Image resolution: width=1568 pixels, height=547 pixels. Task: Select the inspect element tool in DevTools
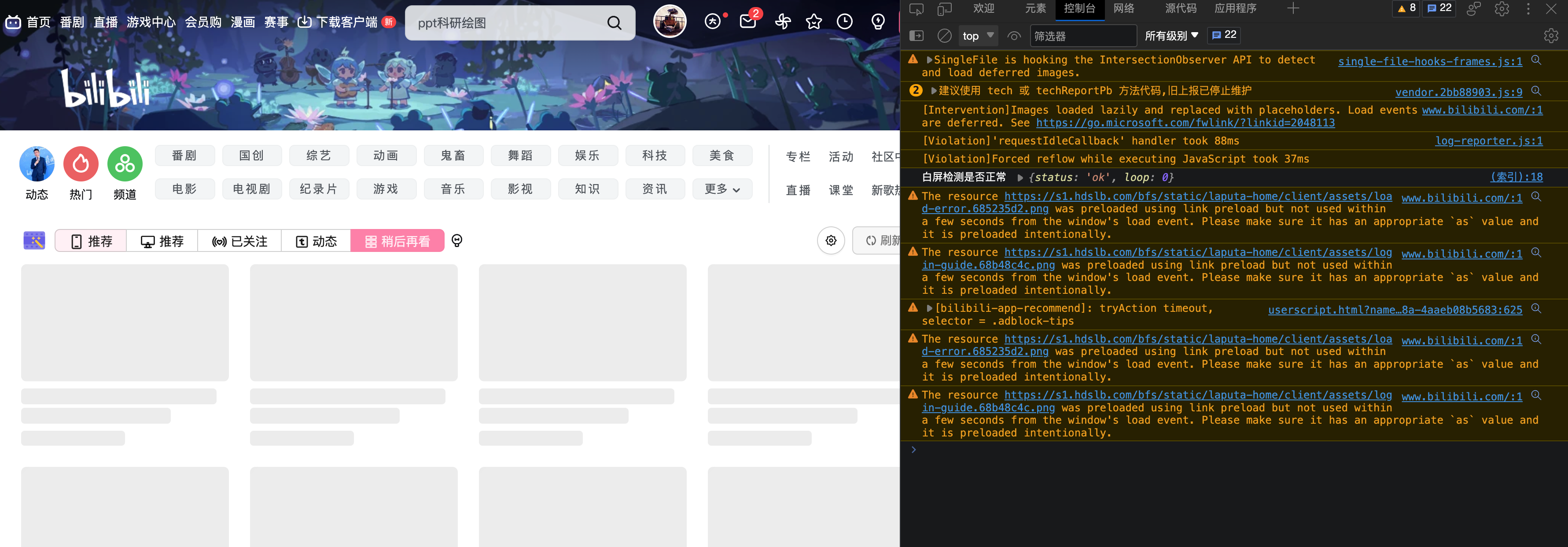(917, 9)
